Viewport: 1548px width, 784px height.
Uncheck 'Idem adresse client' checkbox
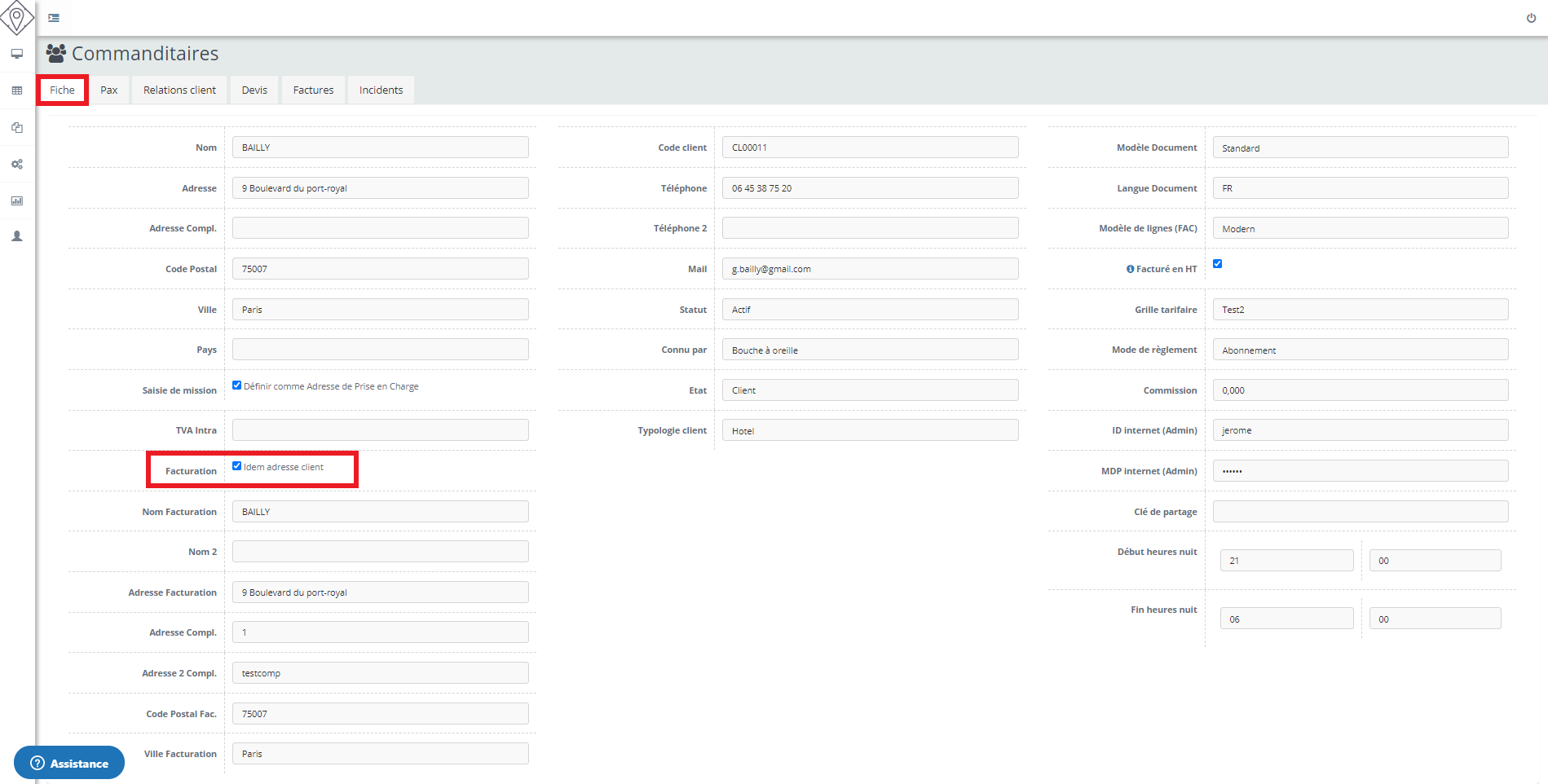coord(236,465)
